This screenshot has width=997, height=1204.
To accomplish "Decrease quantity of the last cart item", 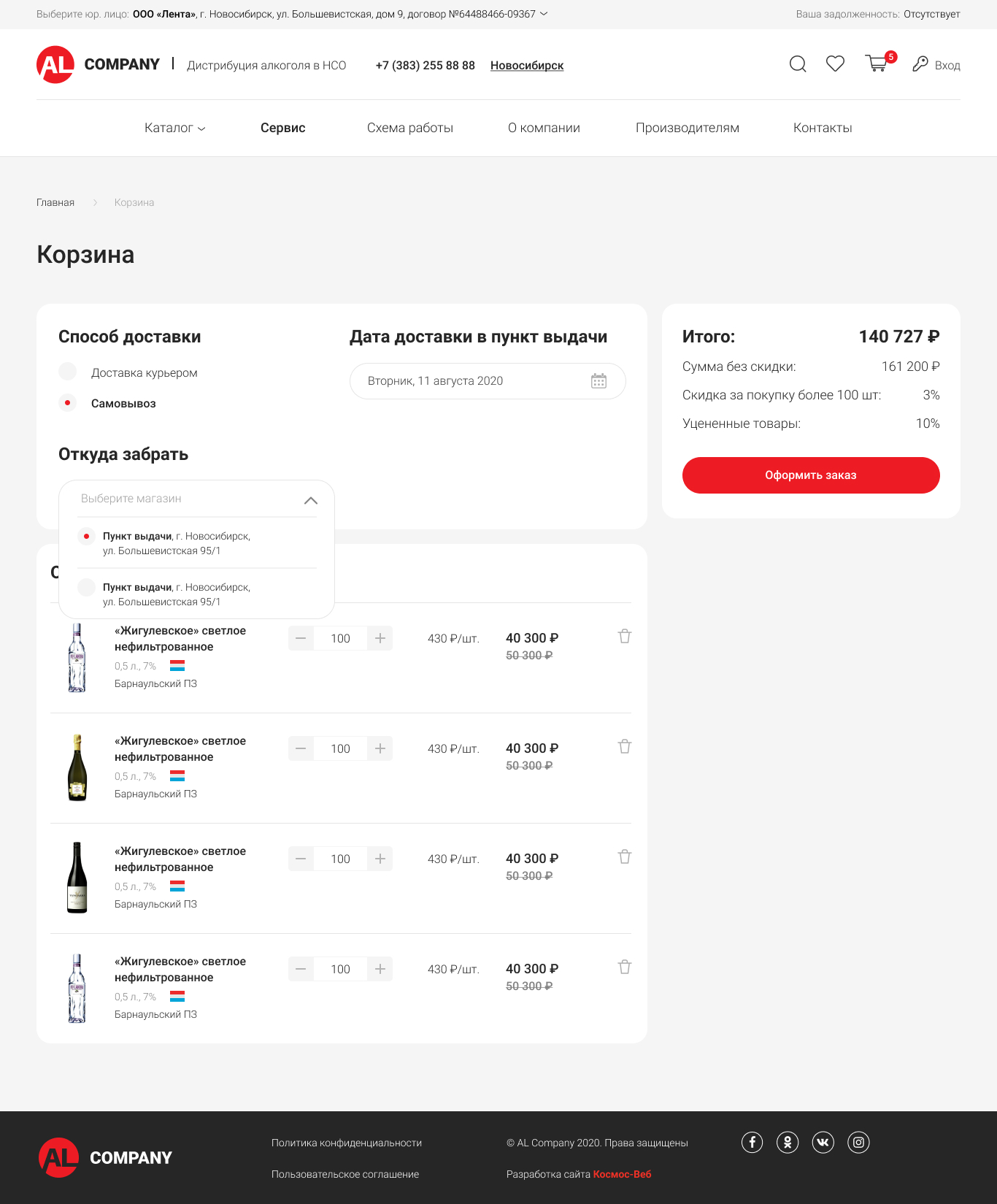I will click(301, 969).
